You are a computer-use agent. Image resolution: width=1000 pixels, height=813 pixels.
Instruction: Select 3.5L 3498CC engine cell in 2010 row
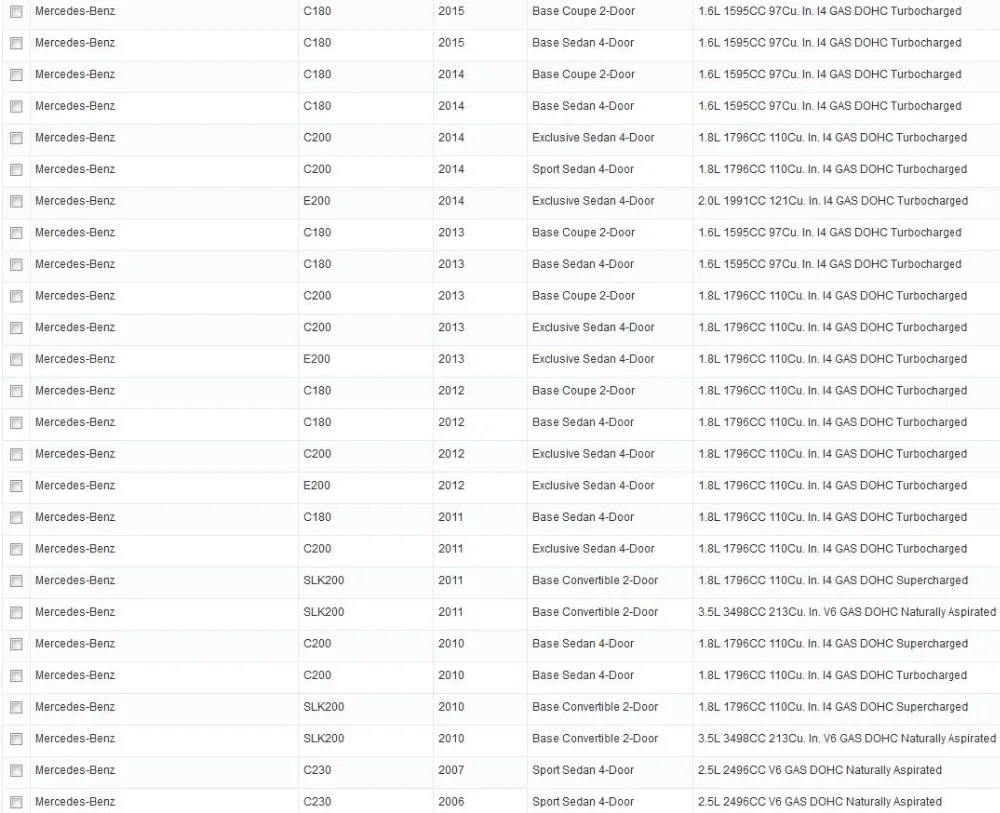[846, 738]
